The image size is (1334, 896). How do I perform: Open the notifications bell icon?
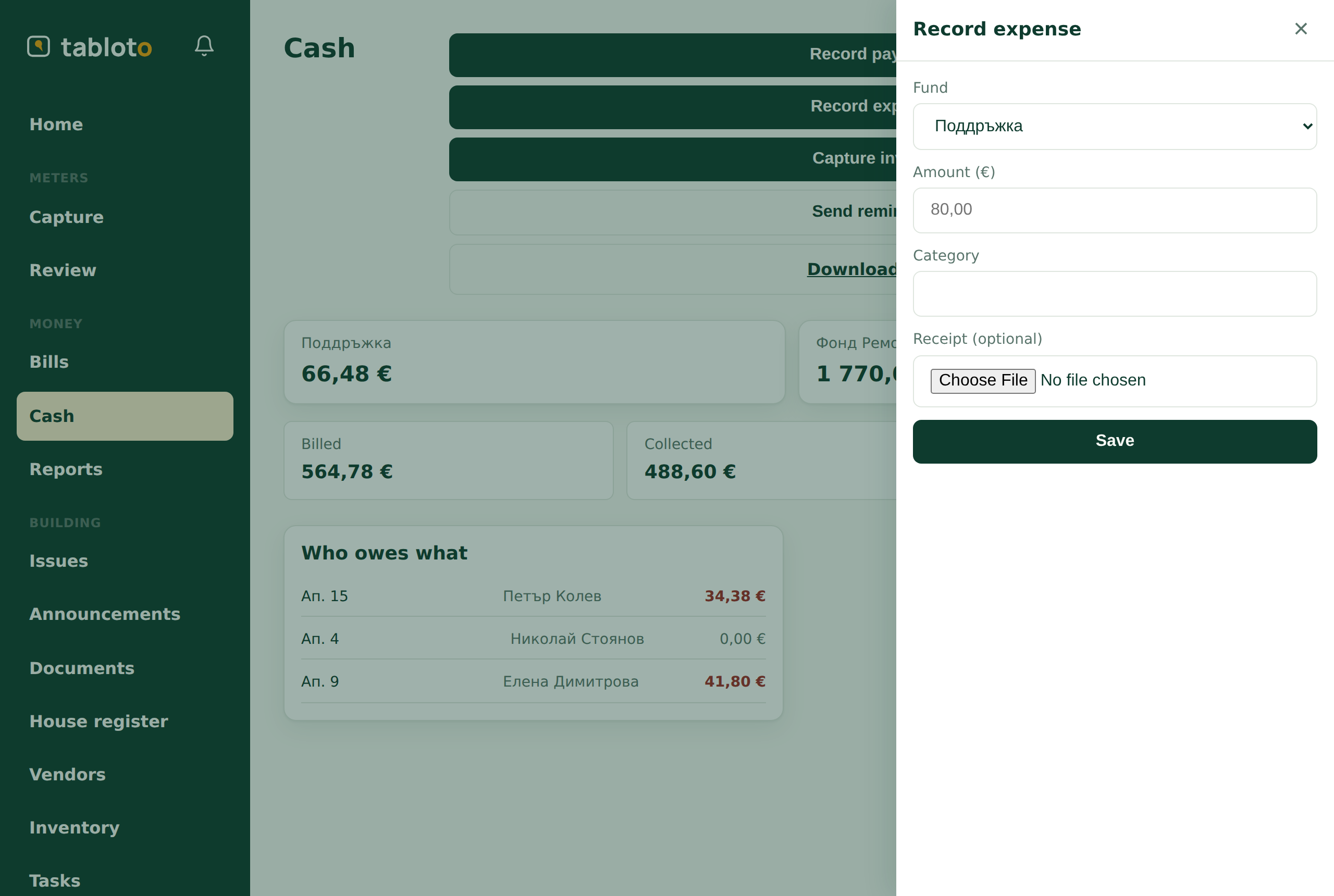point(204,46)
